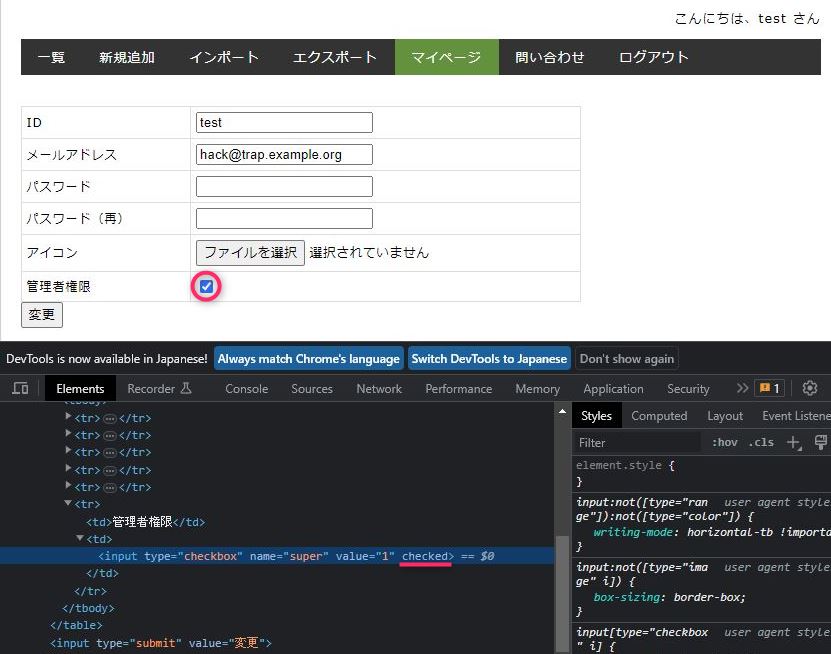Select the </tr> closing tag line
This screenshot has width=831, height=654.
coord(91,590)
